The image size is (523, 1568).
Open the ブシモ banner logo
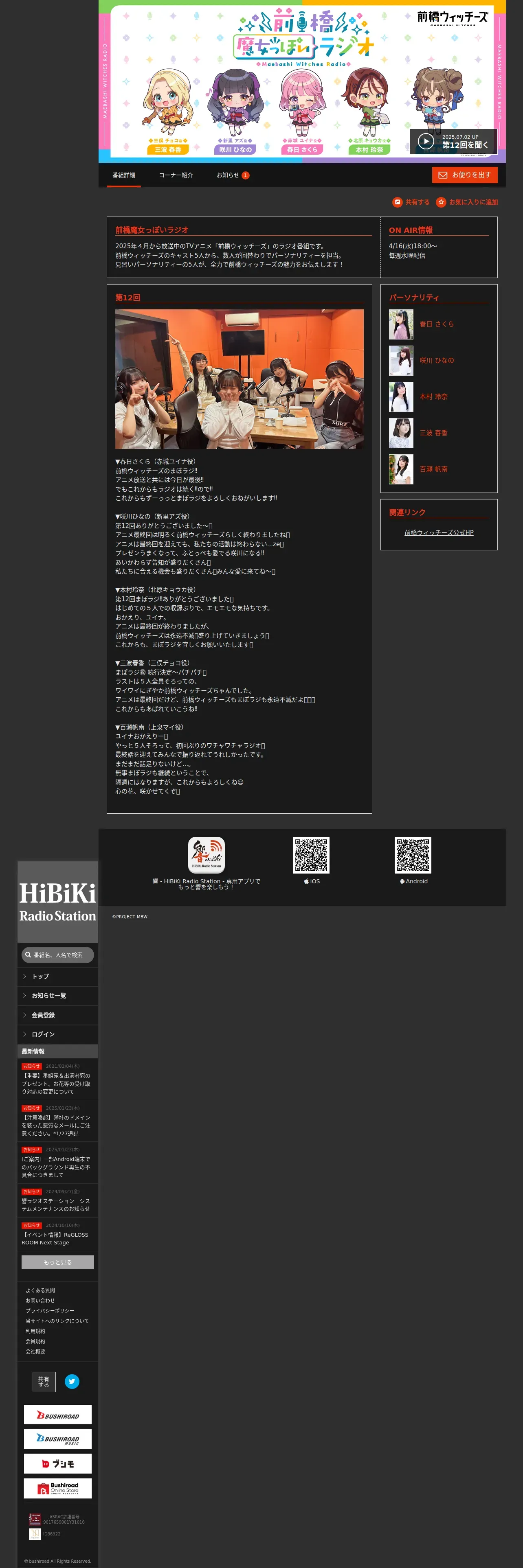tap(58, 1463)
